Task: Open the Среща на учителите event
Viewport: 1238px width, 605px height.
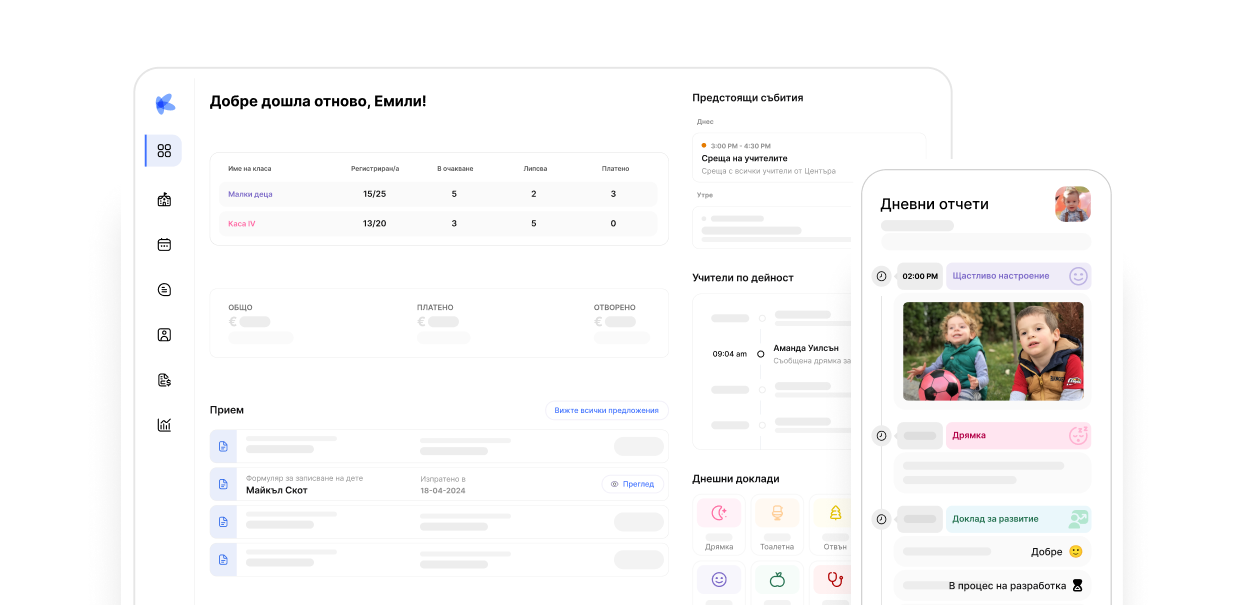Action: [744, 158]
